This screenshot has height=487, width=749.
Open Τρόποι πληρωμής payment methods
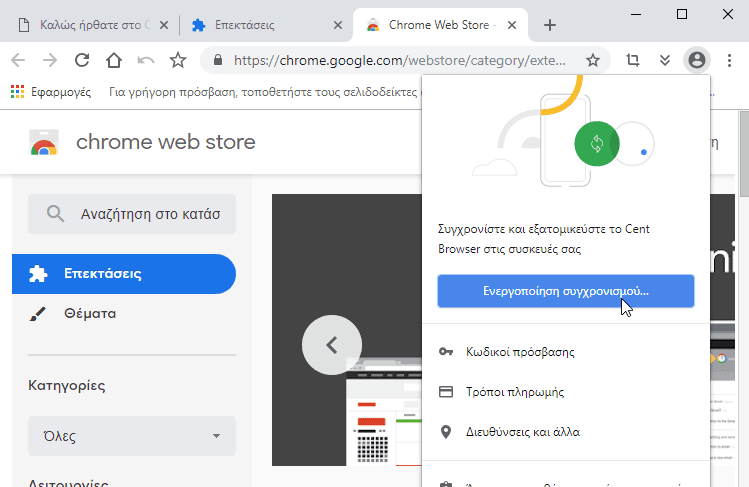(x=514, y=392)
